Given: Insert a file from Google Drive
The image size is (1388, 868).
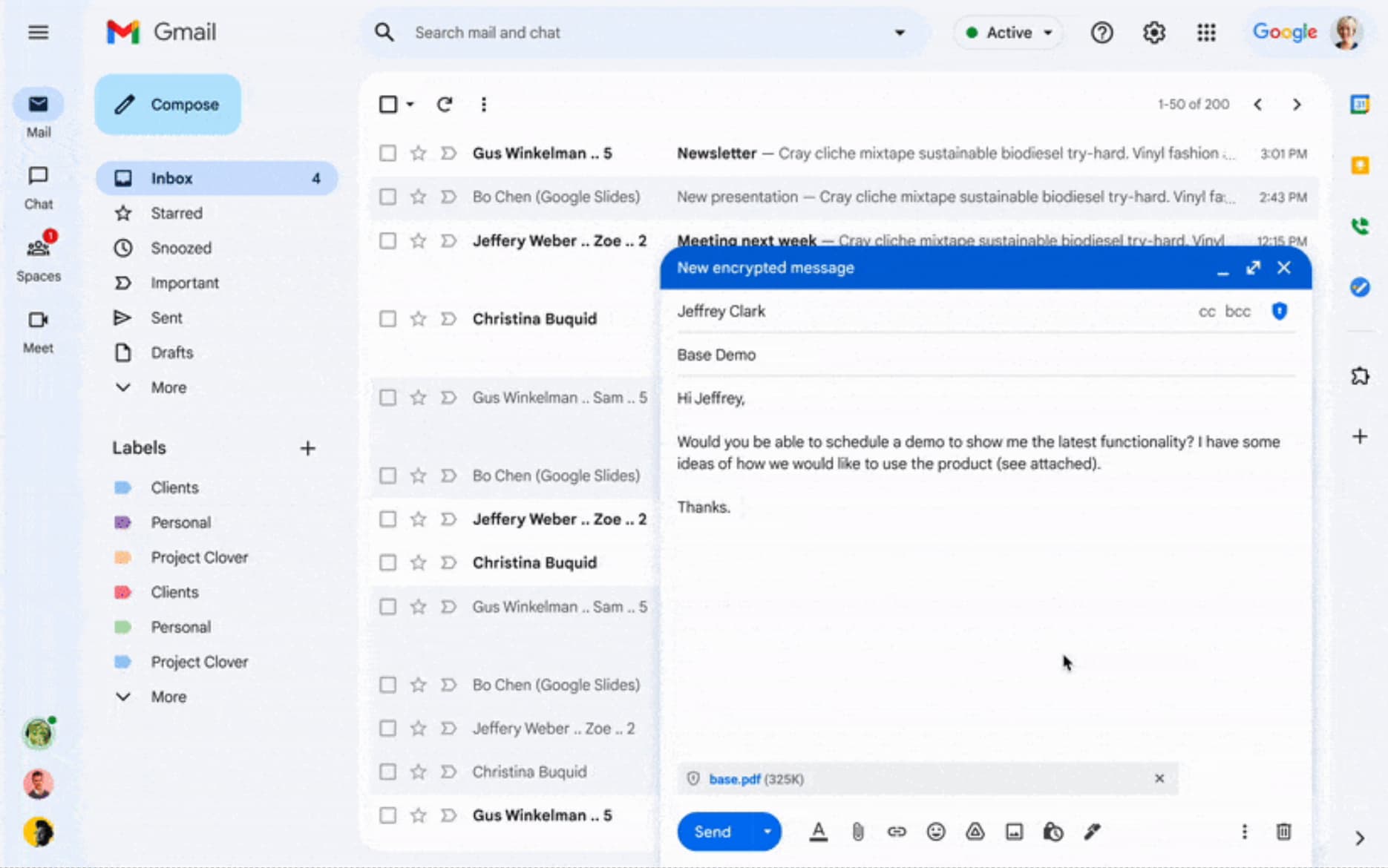Looking at the screenshot, I should coord(975,832).
